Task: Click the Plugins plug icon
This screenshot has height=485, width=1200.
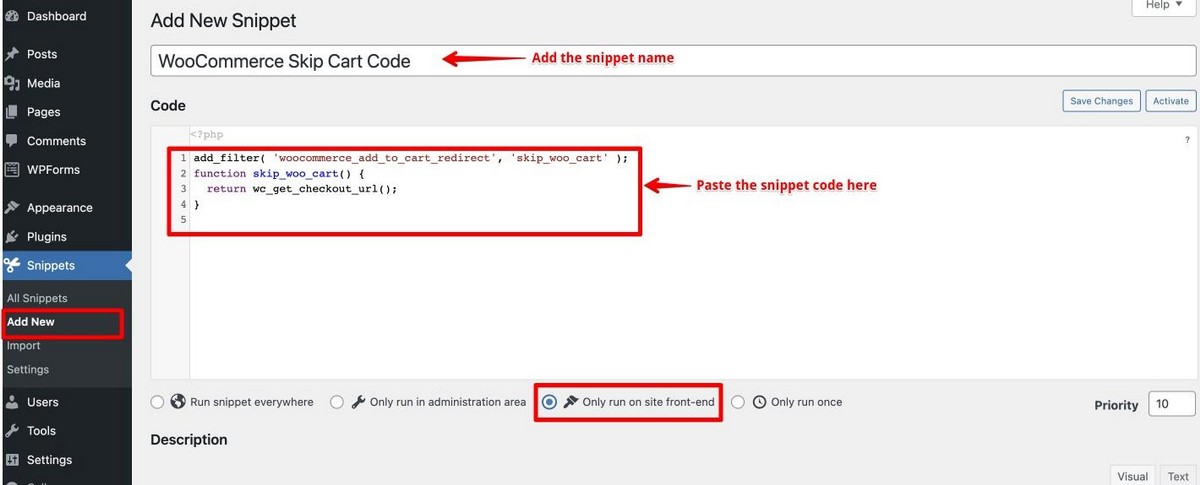Action: tap(12, 237)
